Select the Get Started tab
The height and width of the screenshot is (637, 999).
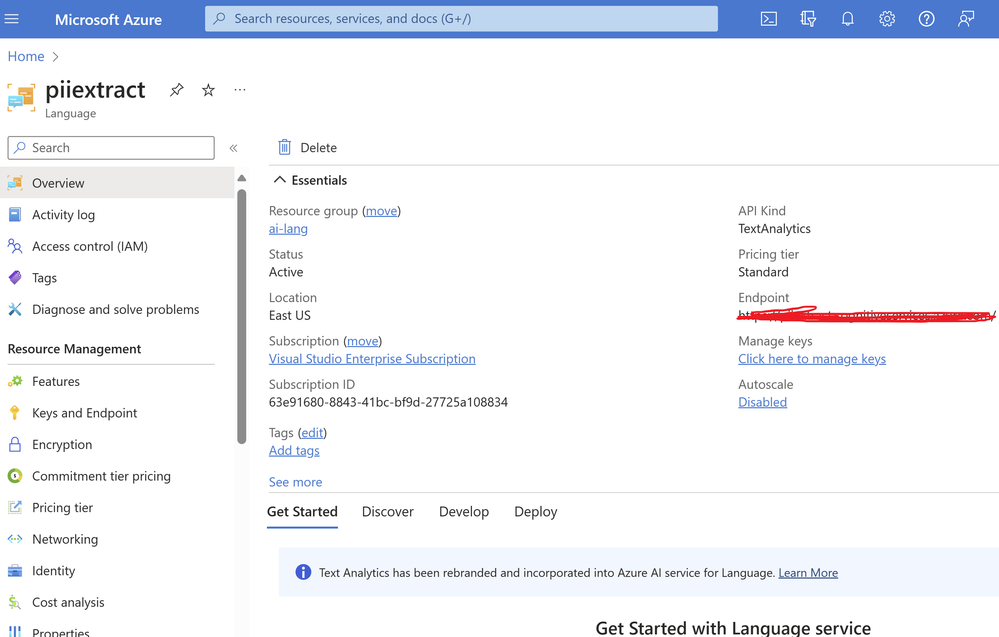click(x=302, y=512)
